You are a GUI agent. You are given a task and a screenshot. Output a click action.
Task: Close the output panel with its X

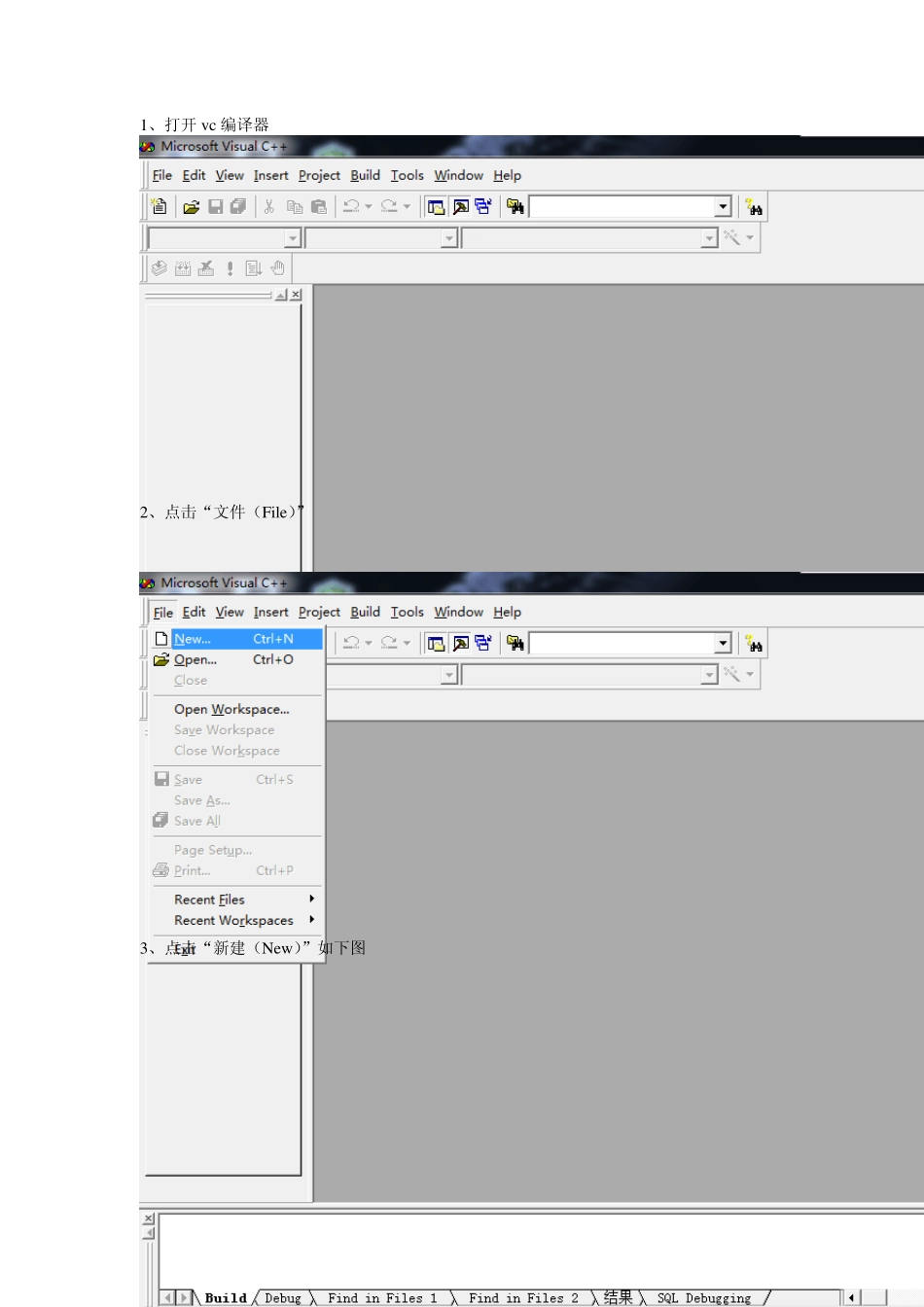click(149, 1219)
